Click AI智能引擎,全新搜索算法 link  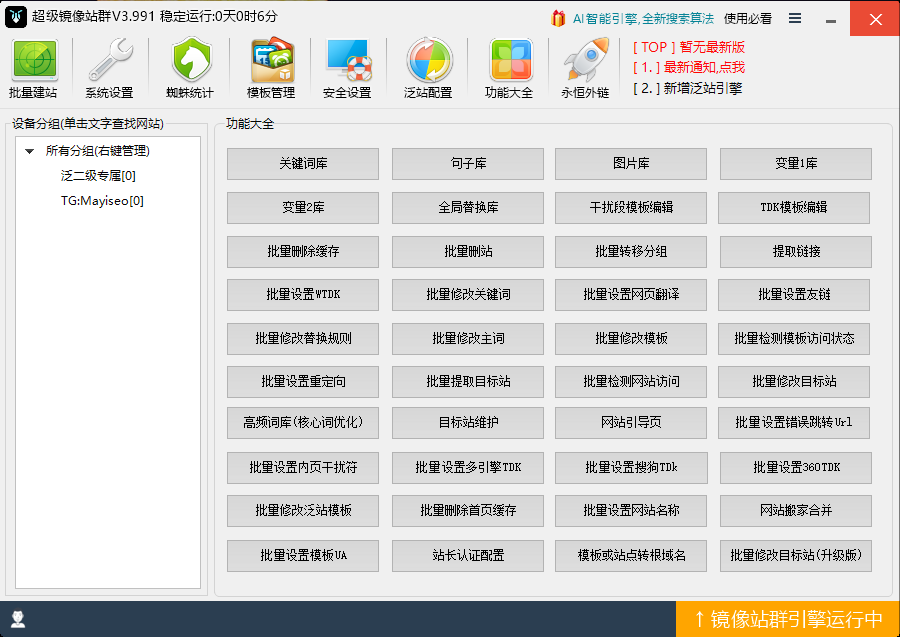pos(643,18)
